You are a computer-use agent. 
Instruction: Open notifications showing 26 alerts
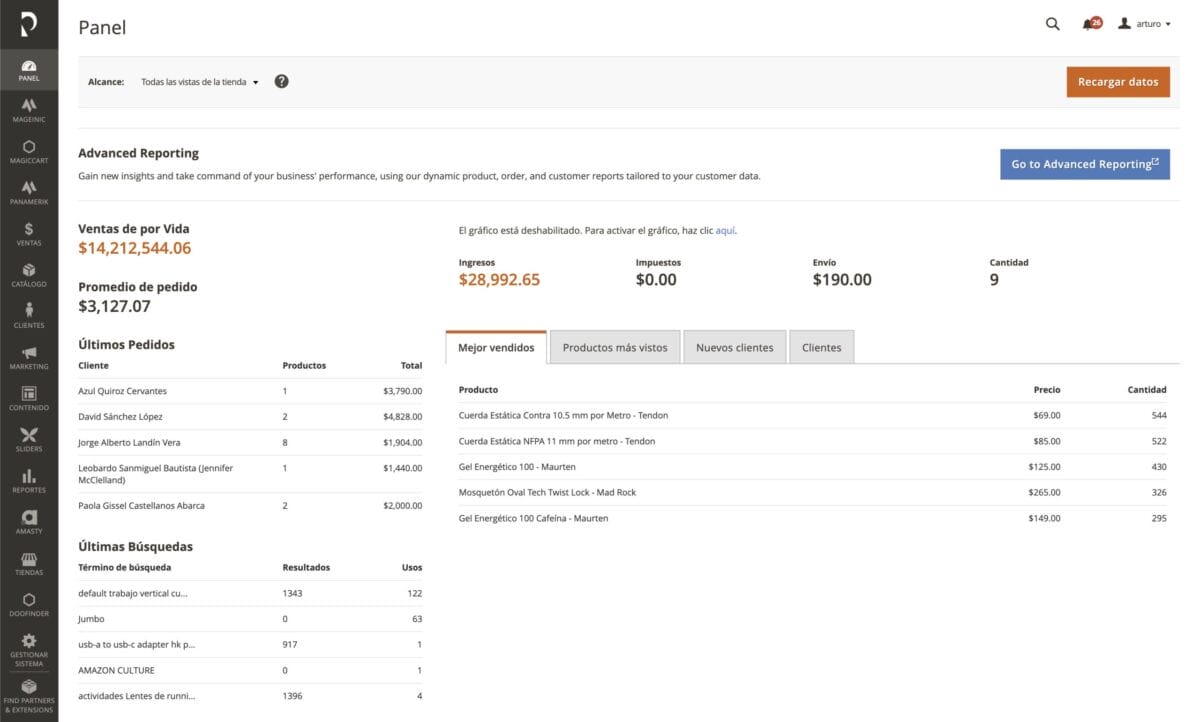(1090, 23)
